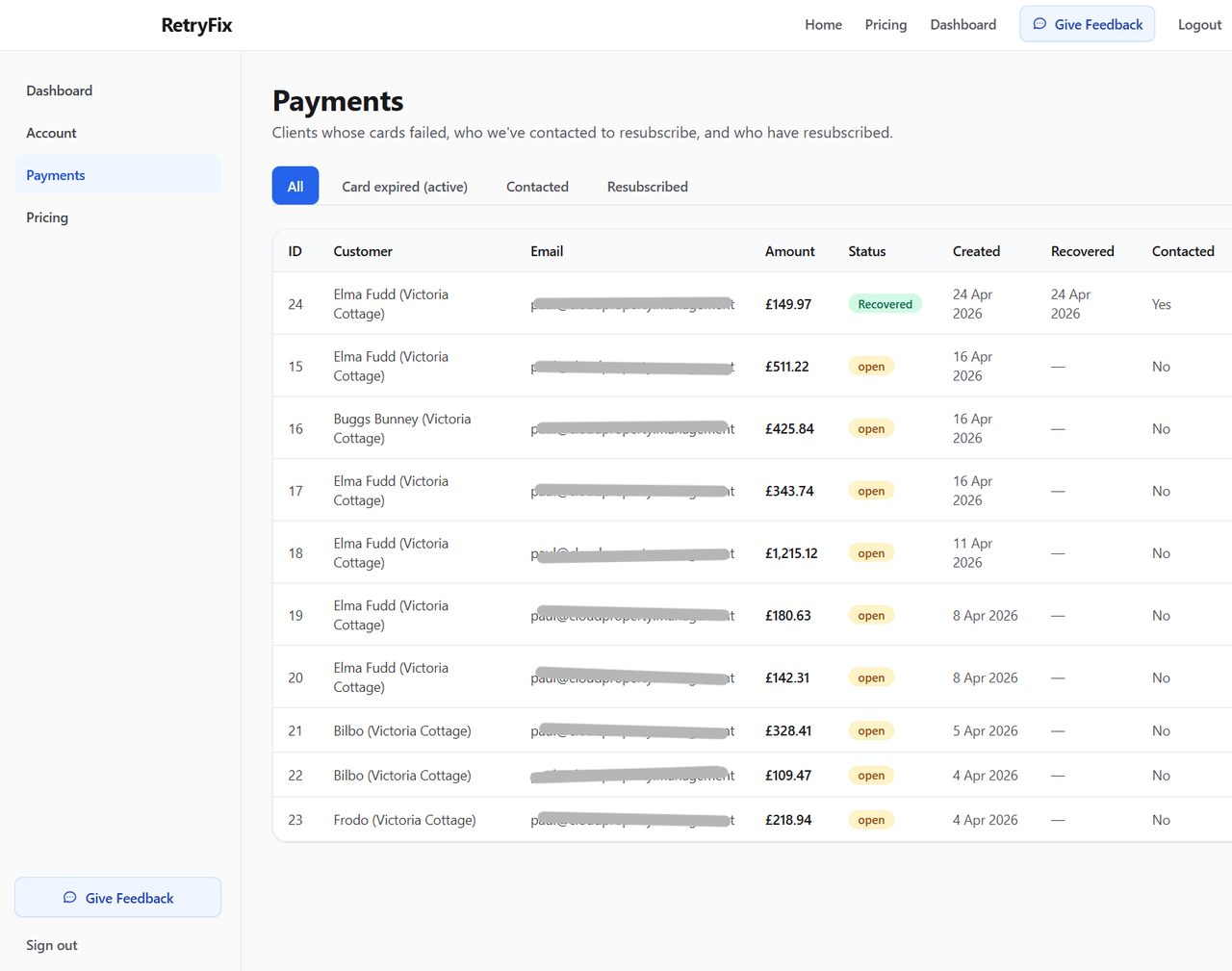Click Frodo (Victoria Cottage) customer cell
Image resolution: width=1232 pixels, height=971 pixels.
(404, 820)
